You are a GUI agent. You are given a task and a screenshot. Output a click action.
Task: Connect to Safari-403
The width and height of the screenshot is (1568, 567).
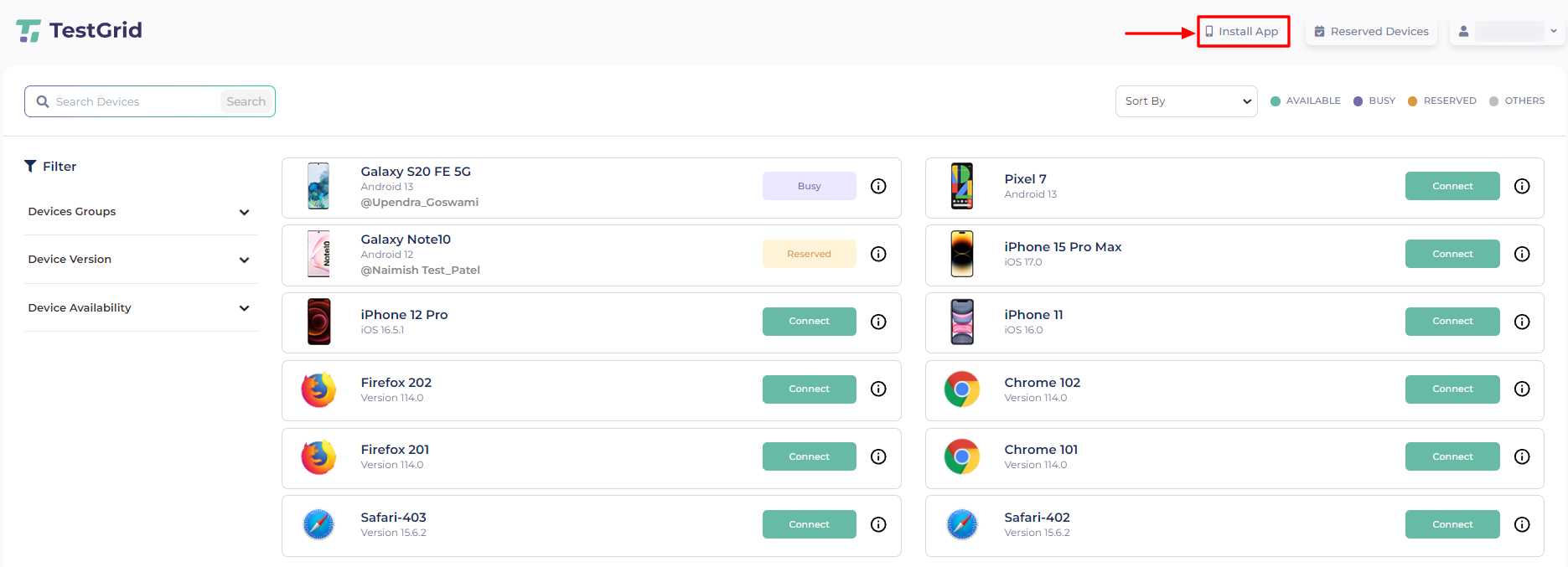click(x=810, y=524)
